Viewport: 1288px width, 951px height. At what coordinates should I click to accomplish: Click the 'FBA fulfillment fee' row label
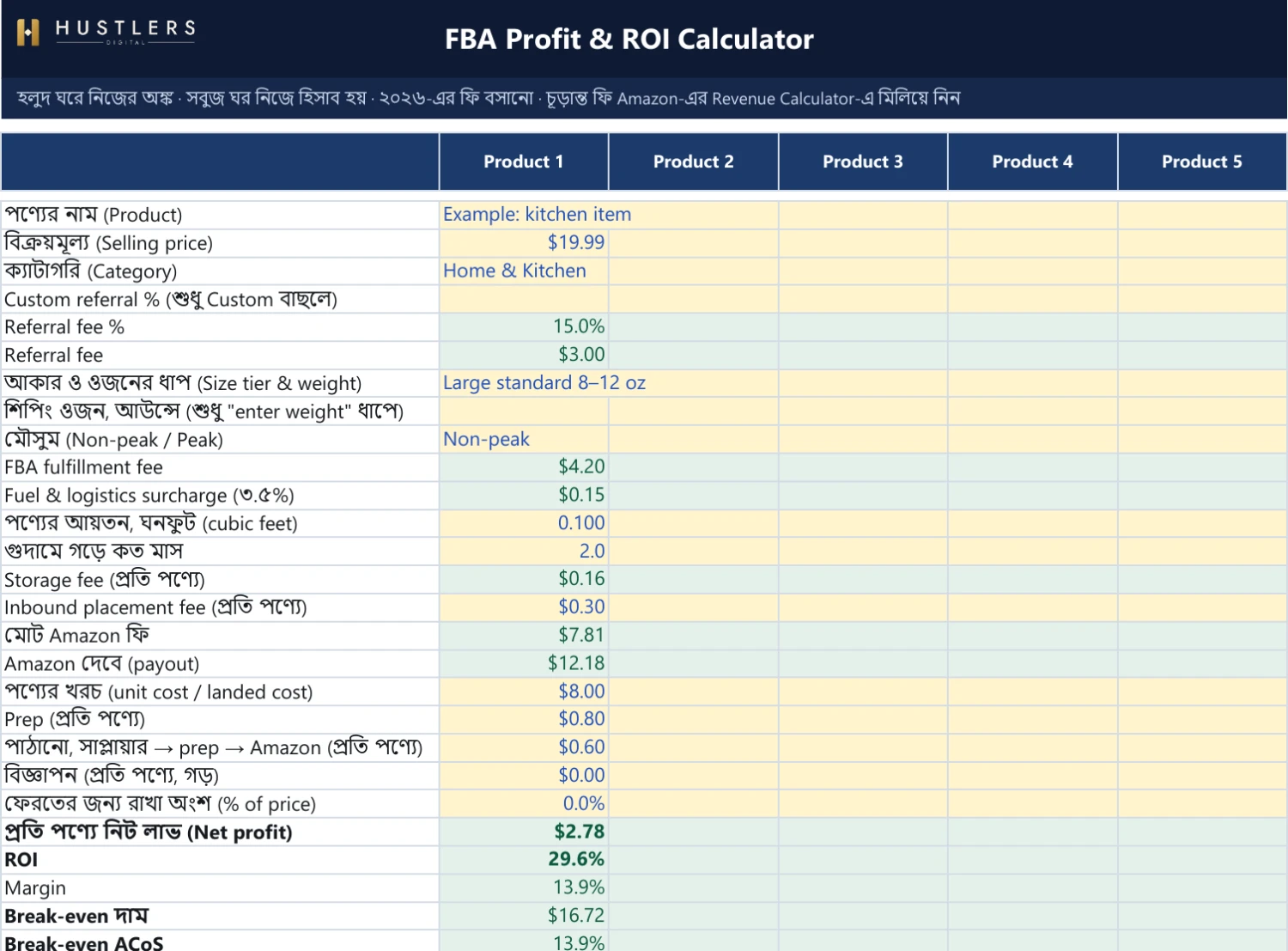83,467
